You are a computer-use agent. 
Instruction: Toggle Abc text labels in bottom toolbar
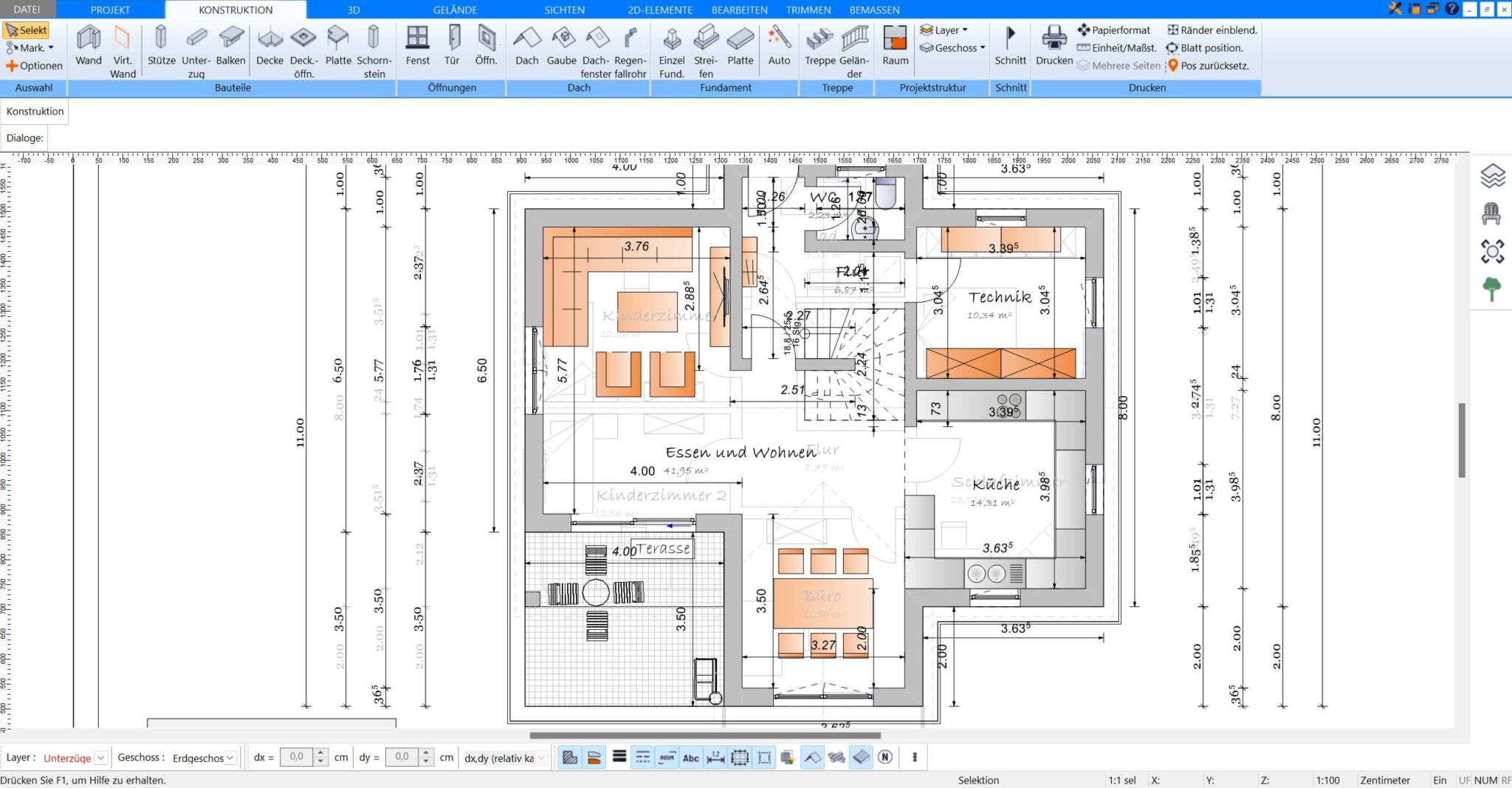[691, 757]
